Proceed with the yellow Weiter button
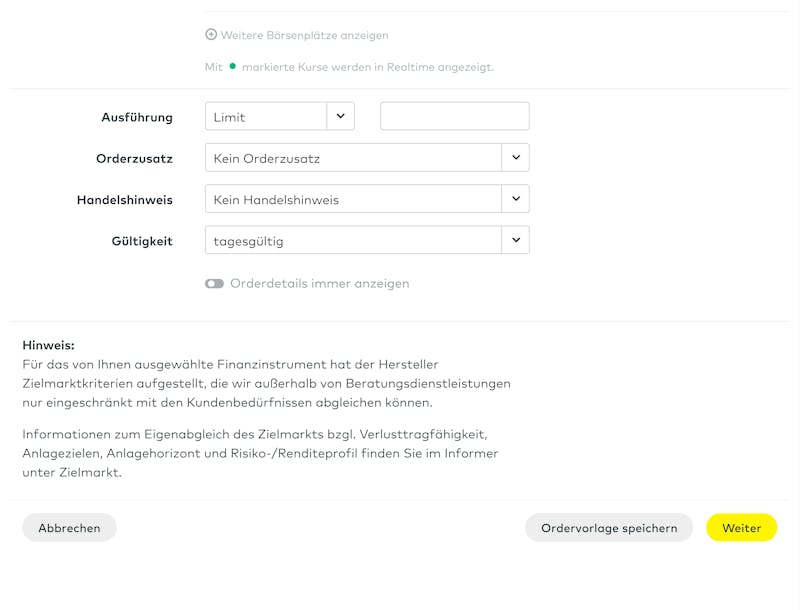This screenshot has height=610, width=800. 741,528
